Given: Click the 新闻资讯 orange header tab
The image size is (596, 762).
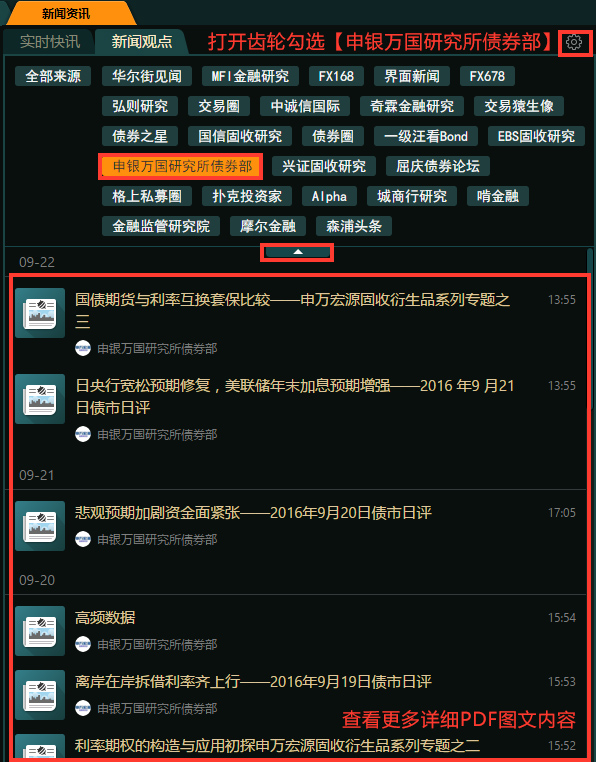Looking at the screenshot, I should pyautogui.click(x=66, y=14).
